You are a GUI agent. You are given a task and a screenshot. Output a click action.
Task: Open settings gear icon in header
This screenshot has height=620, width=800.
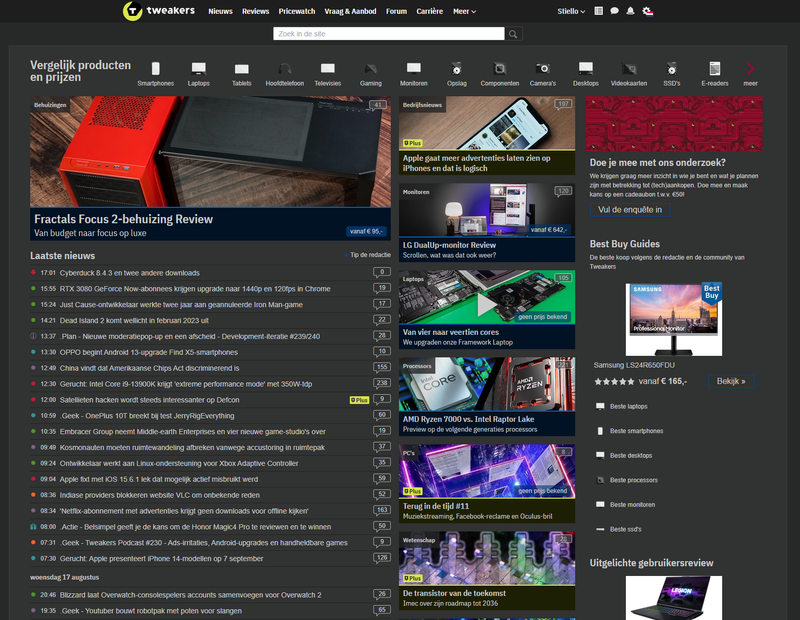[647, 11]
